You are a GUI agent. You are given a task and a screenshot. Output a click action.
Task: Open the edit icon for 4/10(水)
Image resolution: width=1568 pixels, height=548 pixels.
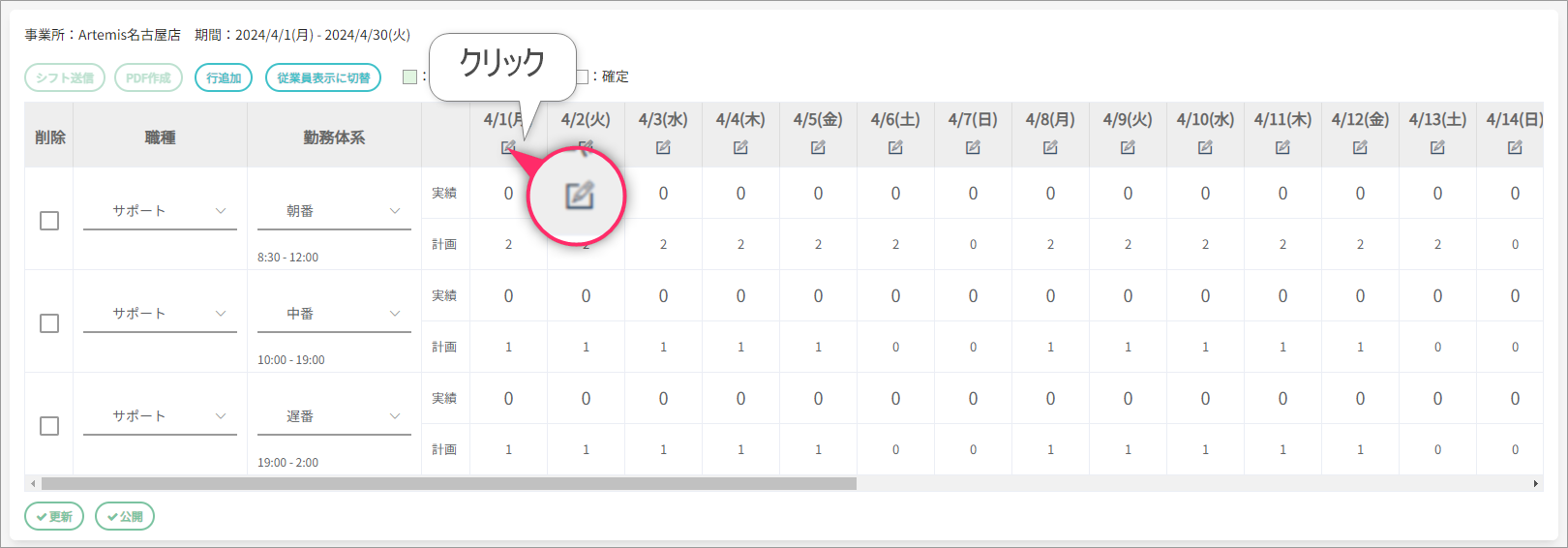pos(1205,147)
